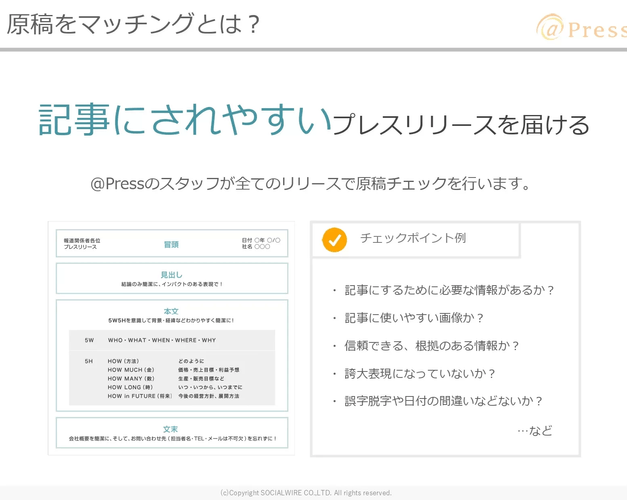Image resolution: width=627 pixels, height=500 pixels.
Task: Click the WHO・WHAT・WHEN・WHERE・WHY row
Action: point(162,340)
